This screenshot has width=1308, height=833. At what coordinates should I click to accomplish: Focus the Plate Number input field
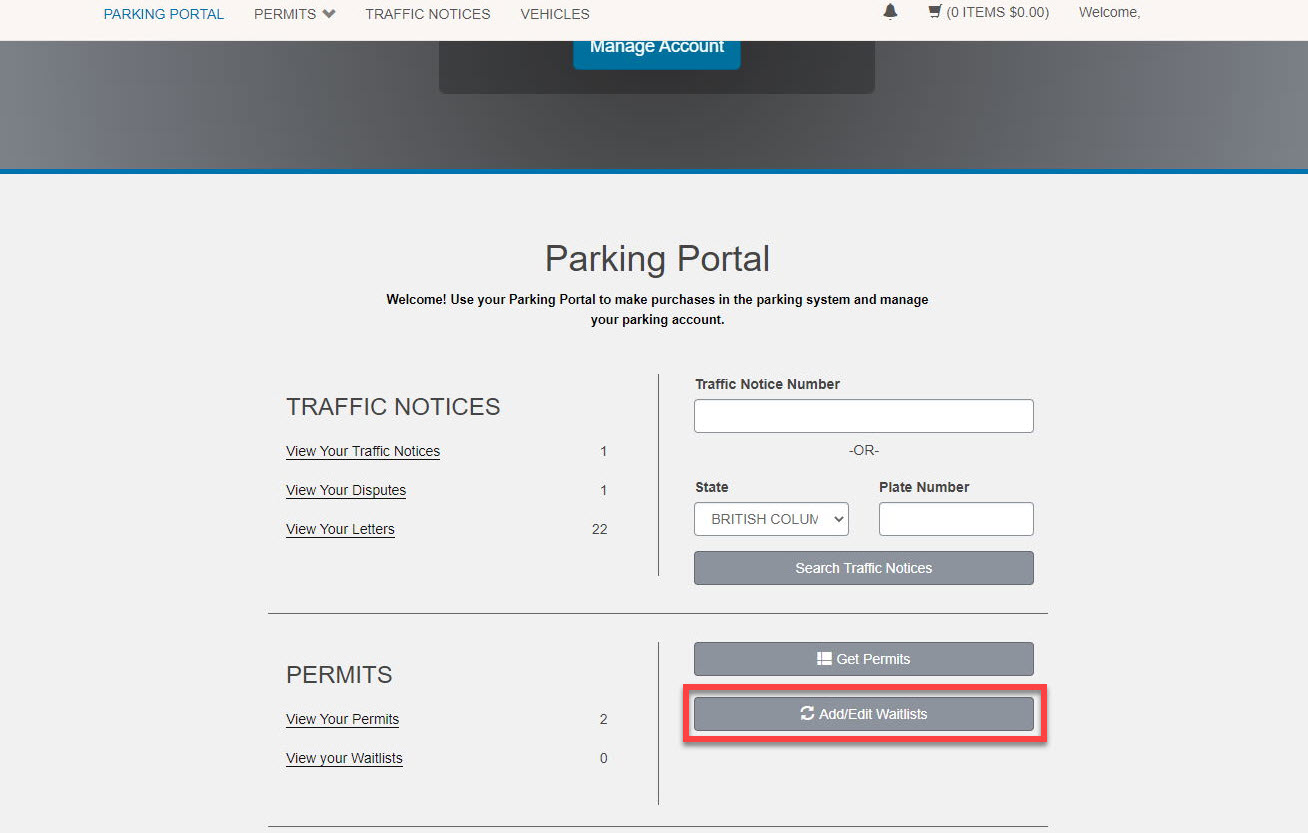(x=956, y=519)
